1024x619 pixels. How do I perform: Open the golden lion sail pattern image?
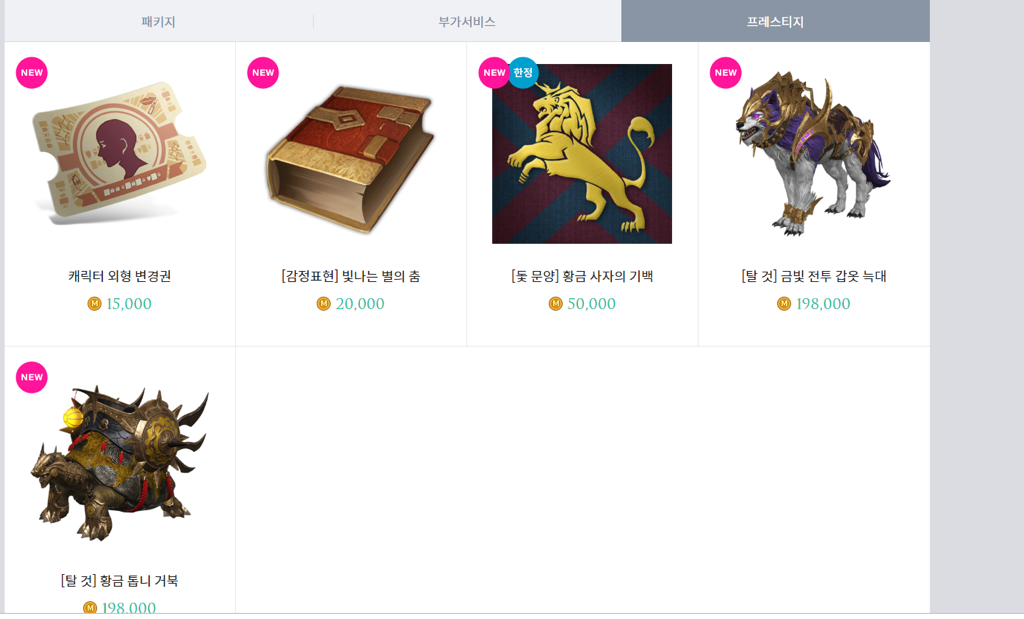click(x=582, y=153)
